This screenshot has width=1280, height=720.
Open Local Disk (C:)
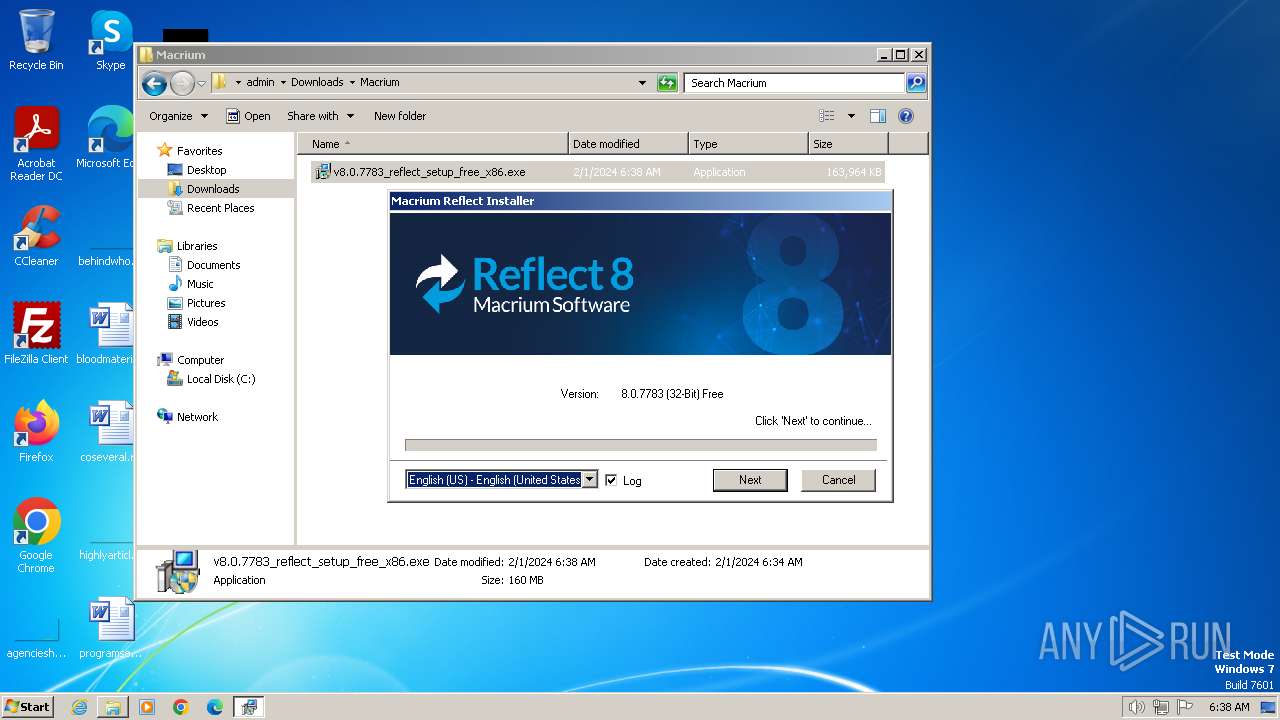tap(221, 379)
